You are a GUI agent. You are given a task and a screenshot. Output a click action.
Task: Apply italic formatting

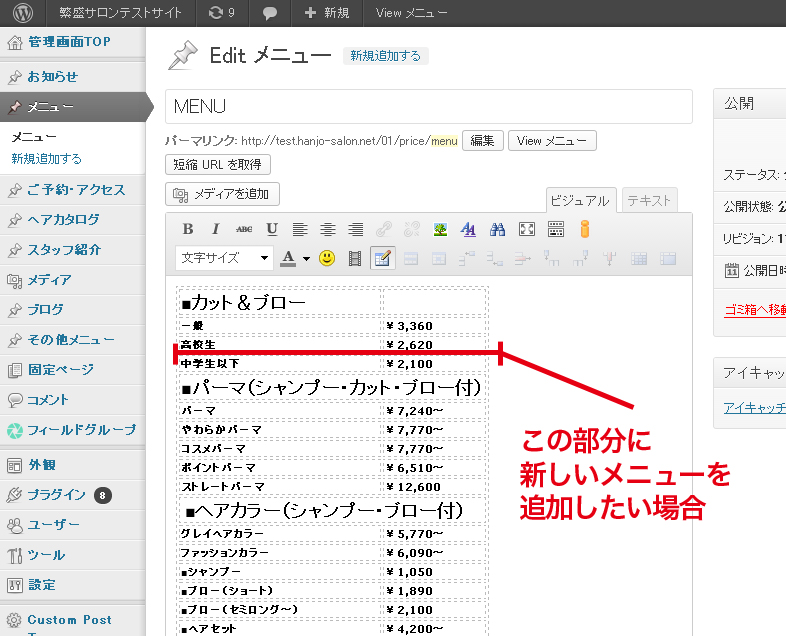click(215, 229)
